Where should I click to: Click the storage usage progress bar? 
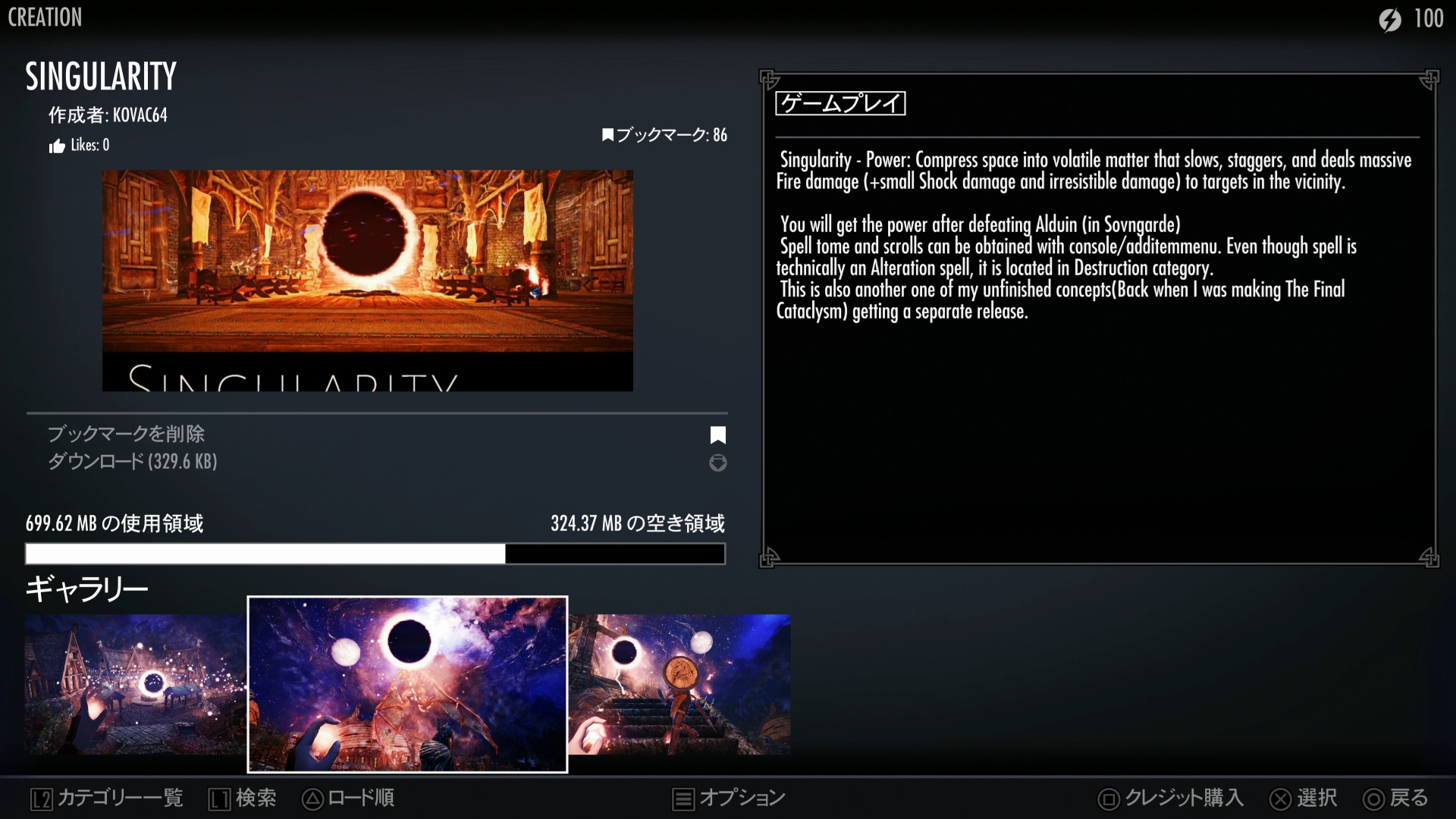point(375,554)
